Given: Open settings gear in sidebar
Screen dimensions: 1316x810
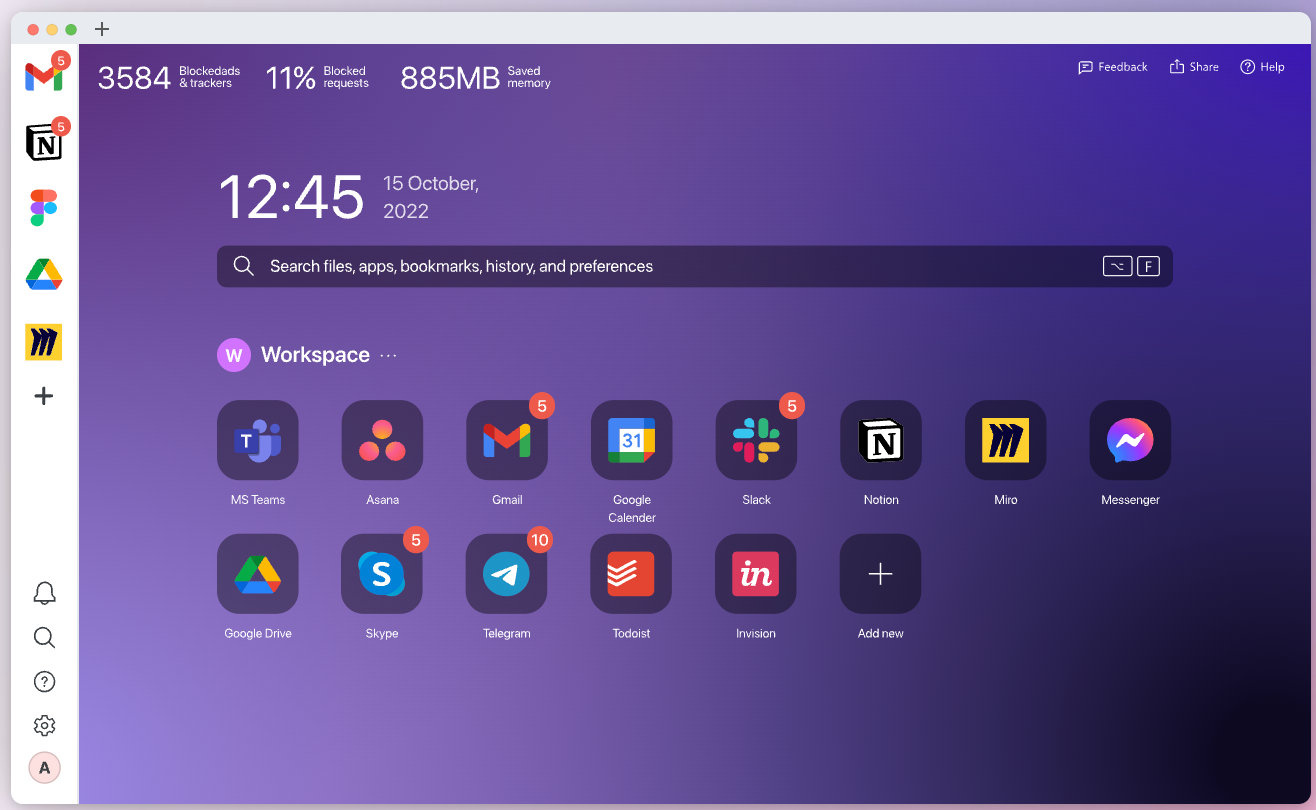Looking at the screenshot, I should (x=44, y=726).
